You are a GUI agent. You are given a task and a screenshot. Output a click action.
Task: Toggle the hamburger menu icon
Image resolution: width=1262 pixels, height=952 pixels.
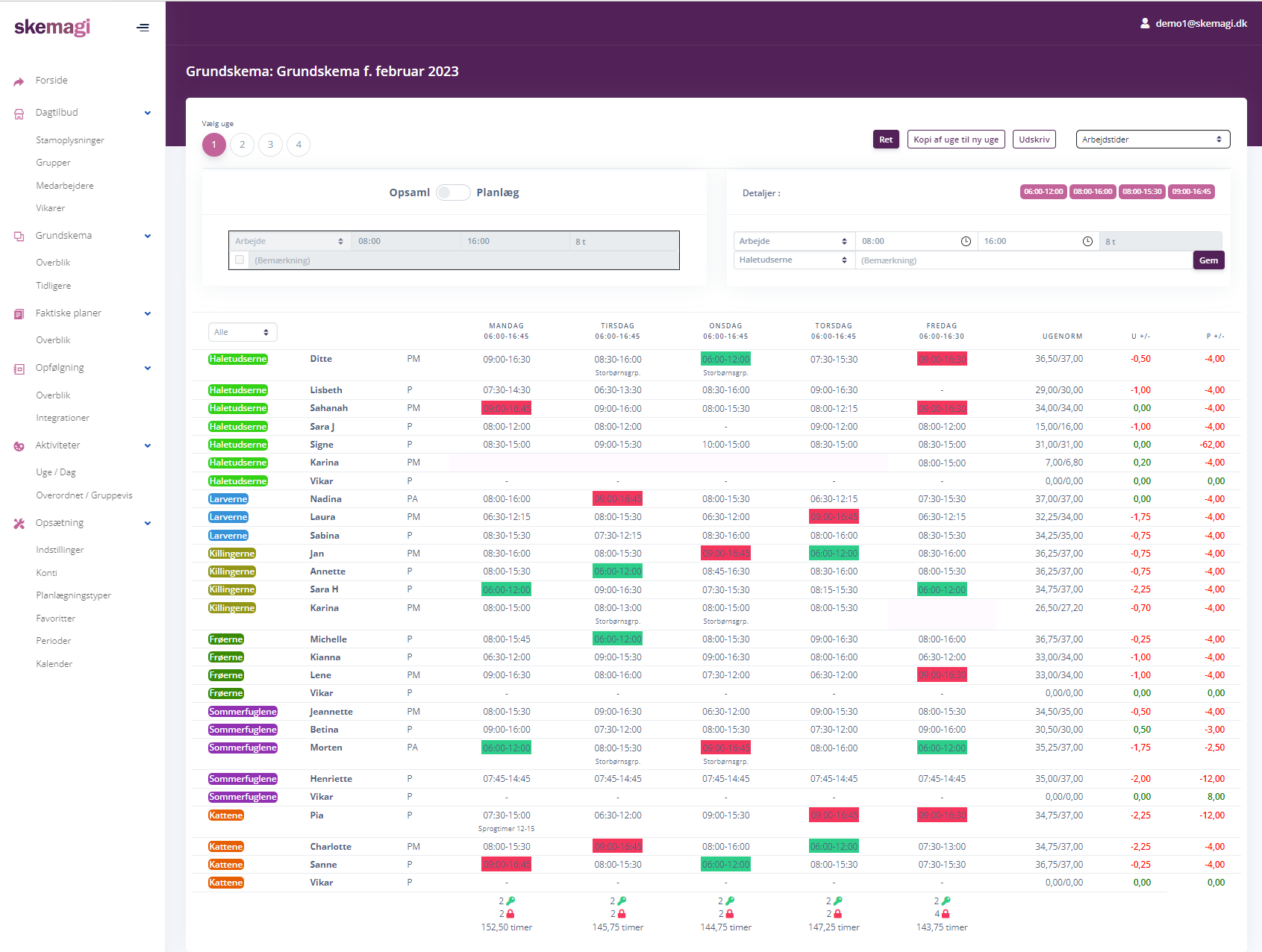tap(143, 28)
